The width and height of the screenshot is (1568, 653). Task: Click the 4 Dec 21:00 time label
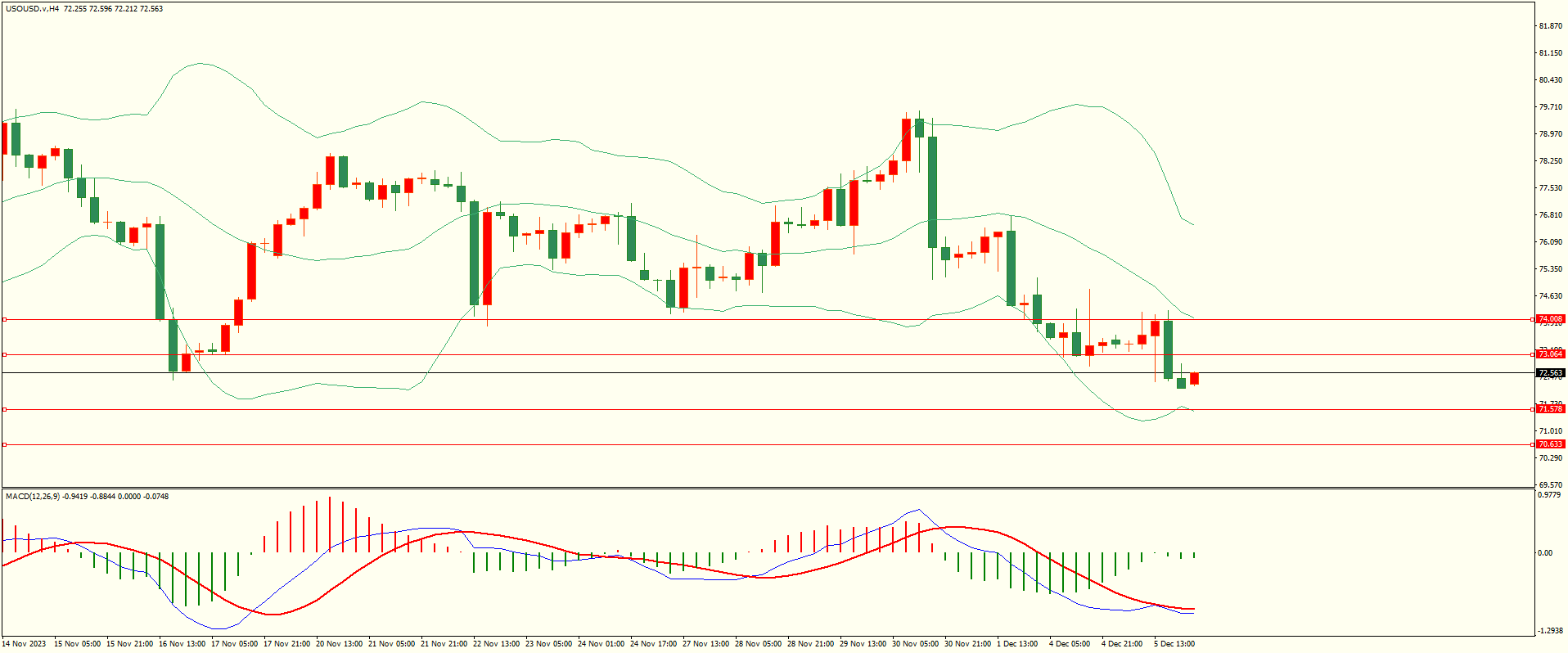[1122, 644]
